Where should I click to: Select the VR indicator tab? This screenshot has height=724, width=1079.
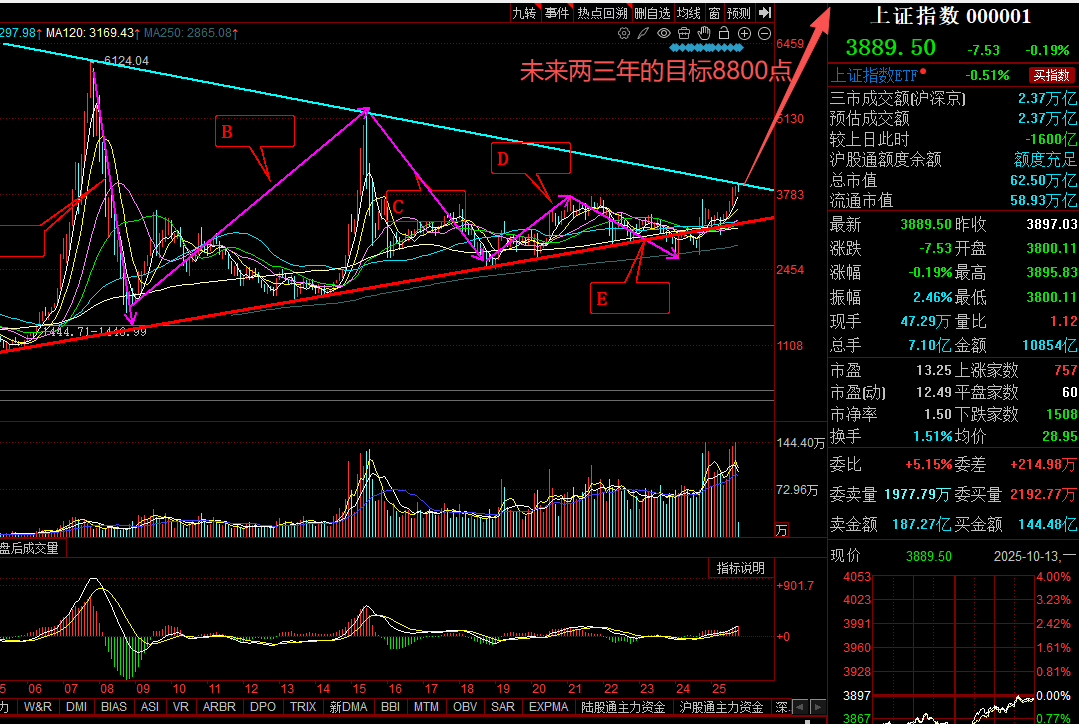coord(180,707)
